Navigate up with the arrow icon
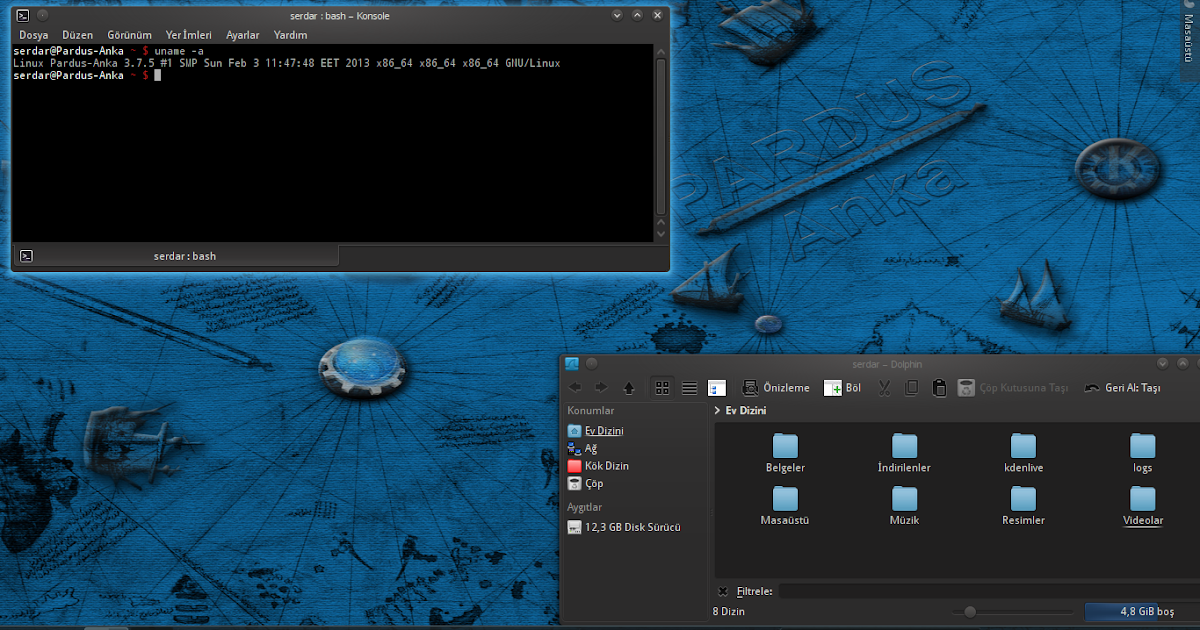Image resolution: width=1200 pixels, height=630 pixels. [627, 387]
